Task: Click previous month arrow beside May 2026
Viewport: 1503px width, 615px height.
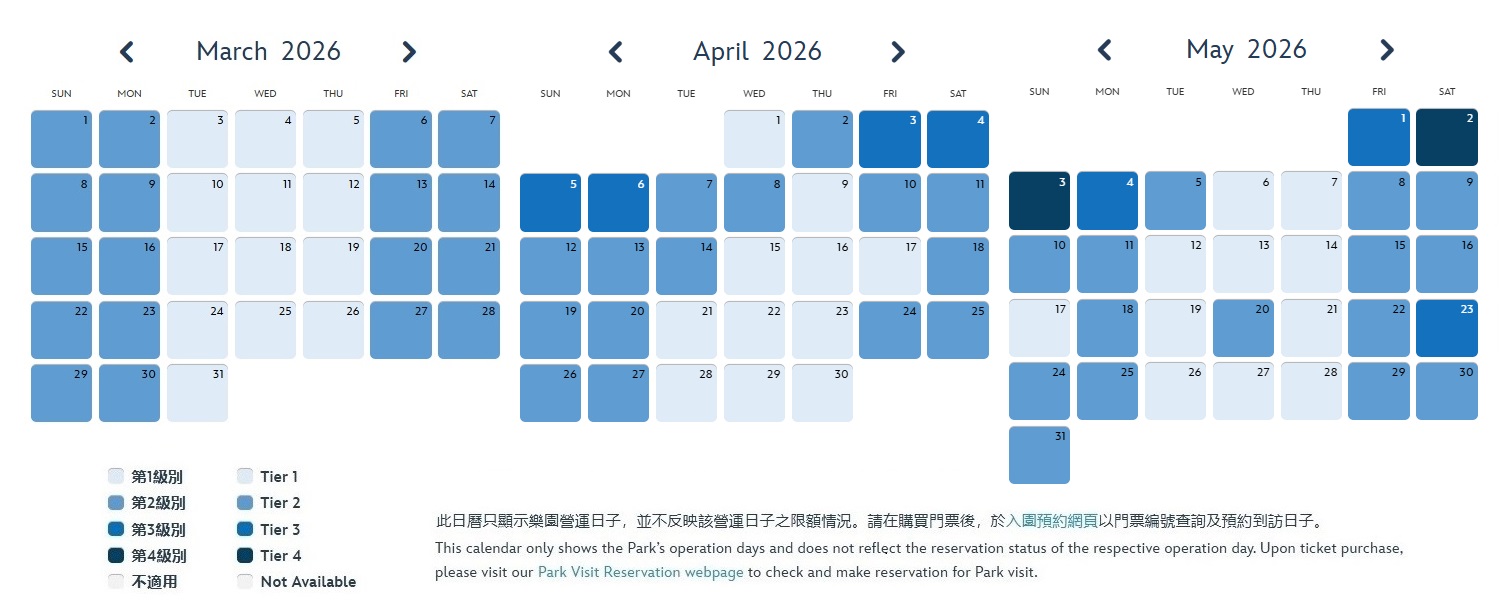Action: point(1105,50)
